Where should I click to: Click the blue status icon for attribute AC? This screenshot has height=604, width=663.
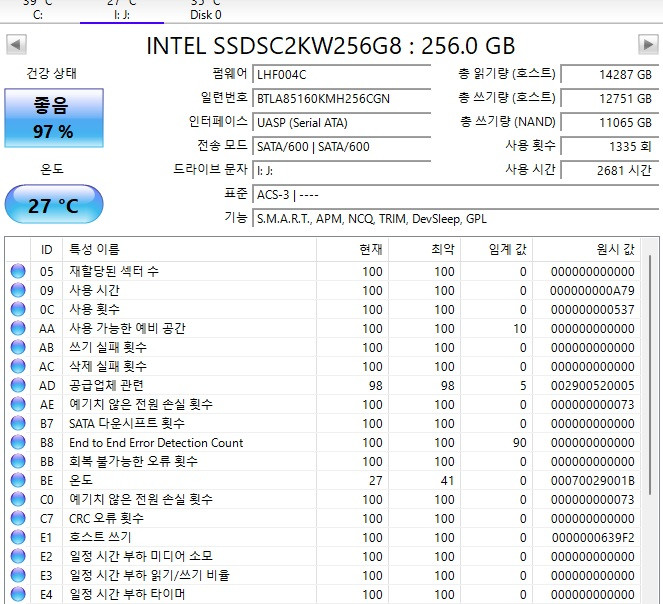pos(18,366)
